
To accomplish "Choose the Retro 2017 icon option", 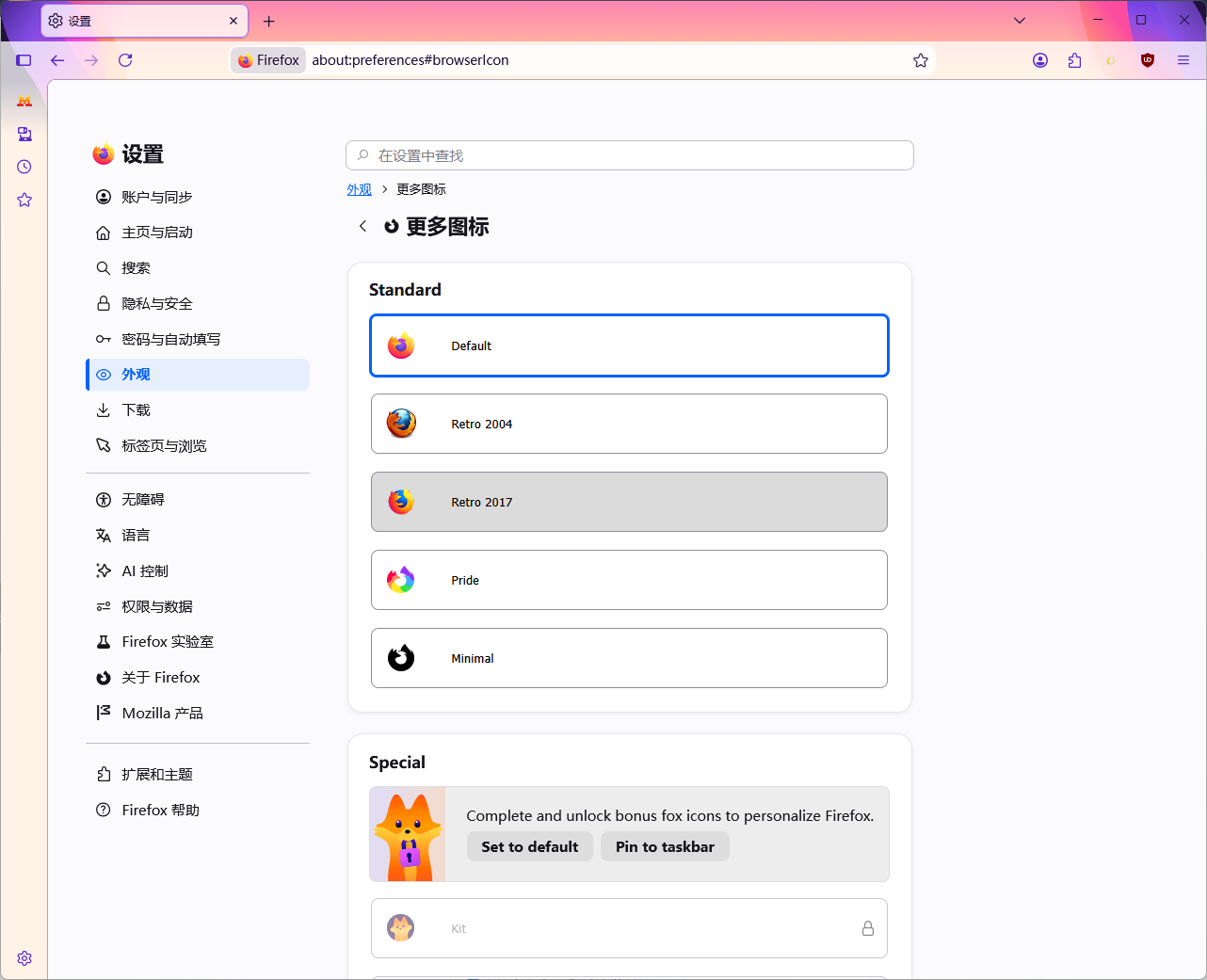I will point(629,502).
